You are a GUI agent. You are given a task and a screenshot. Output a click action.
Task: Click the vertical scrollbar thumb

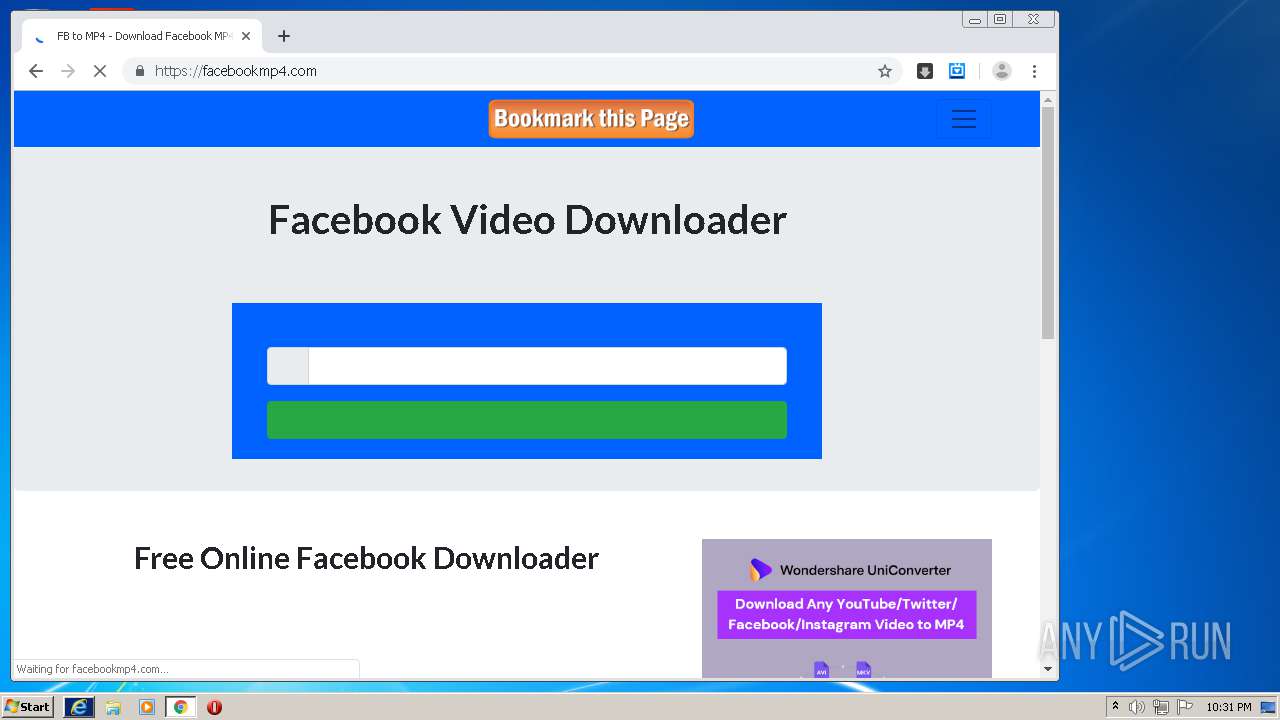pos(1048,223)
